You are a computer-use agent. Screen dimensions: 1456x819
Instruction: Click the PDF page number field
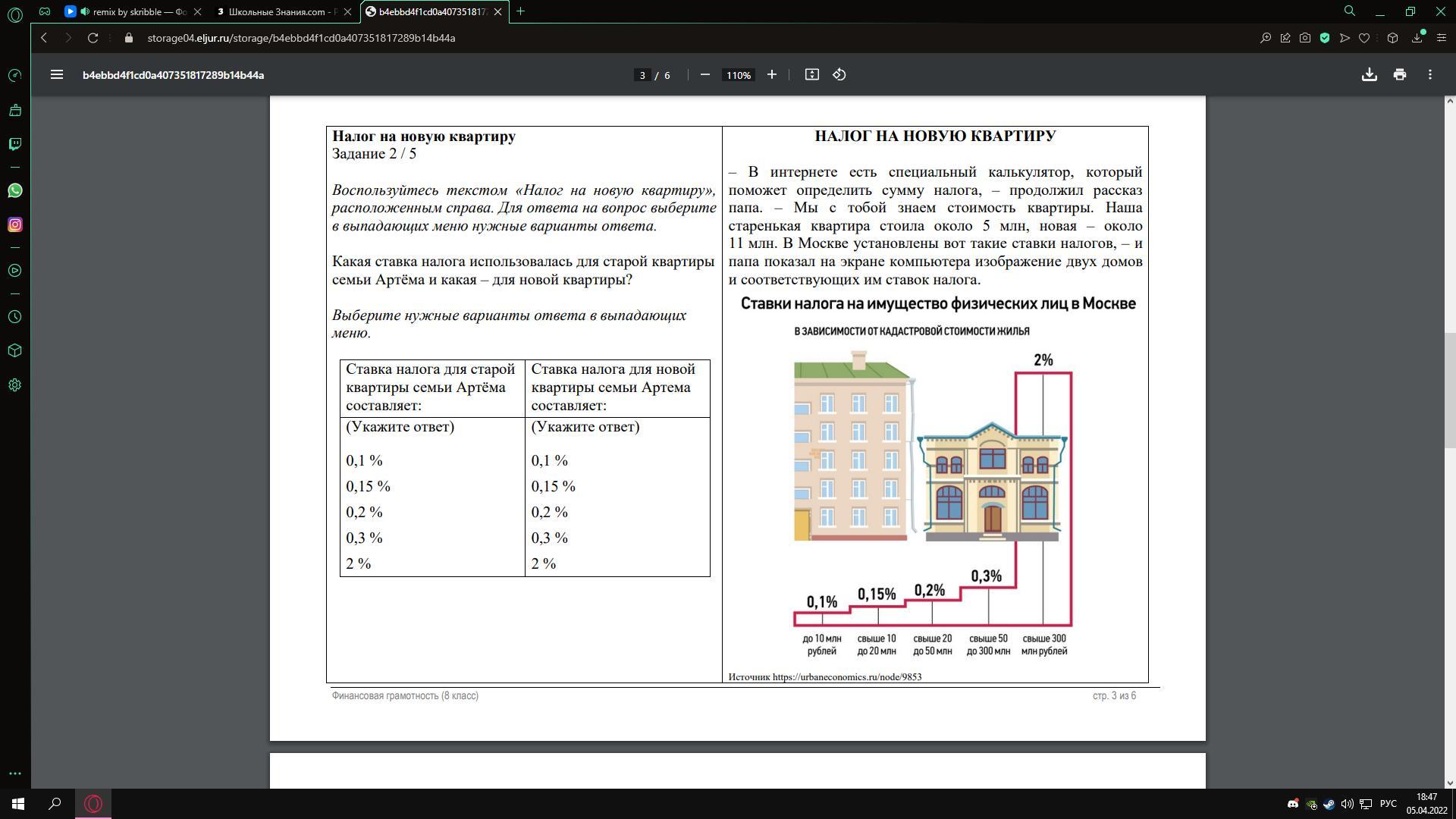642,75
